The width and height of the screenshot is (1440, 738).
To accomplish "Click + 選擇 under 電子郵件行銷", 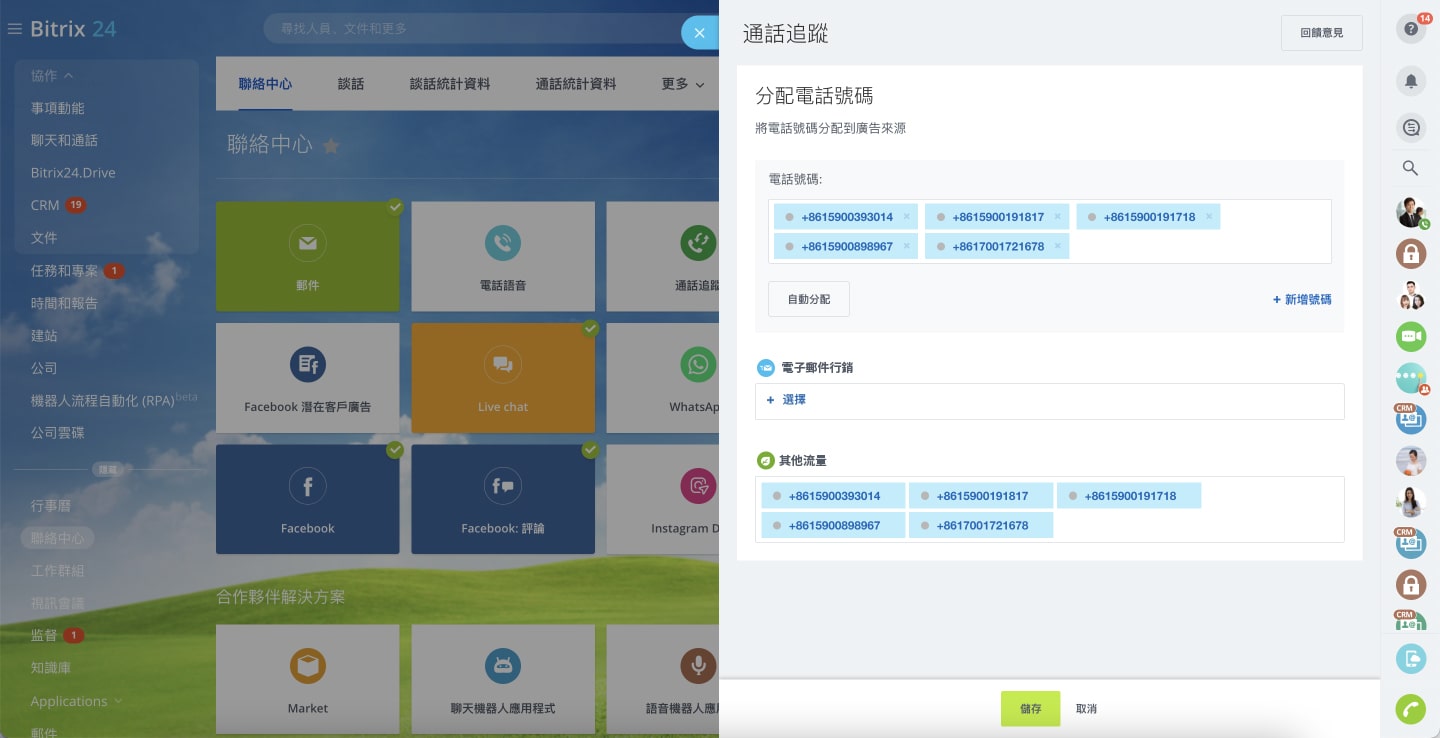I will [786, 399].
